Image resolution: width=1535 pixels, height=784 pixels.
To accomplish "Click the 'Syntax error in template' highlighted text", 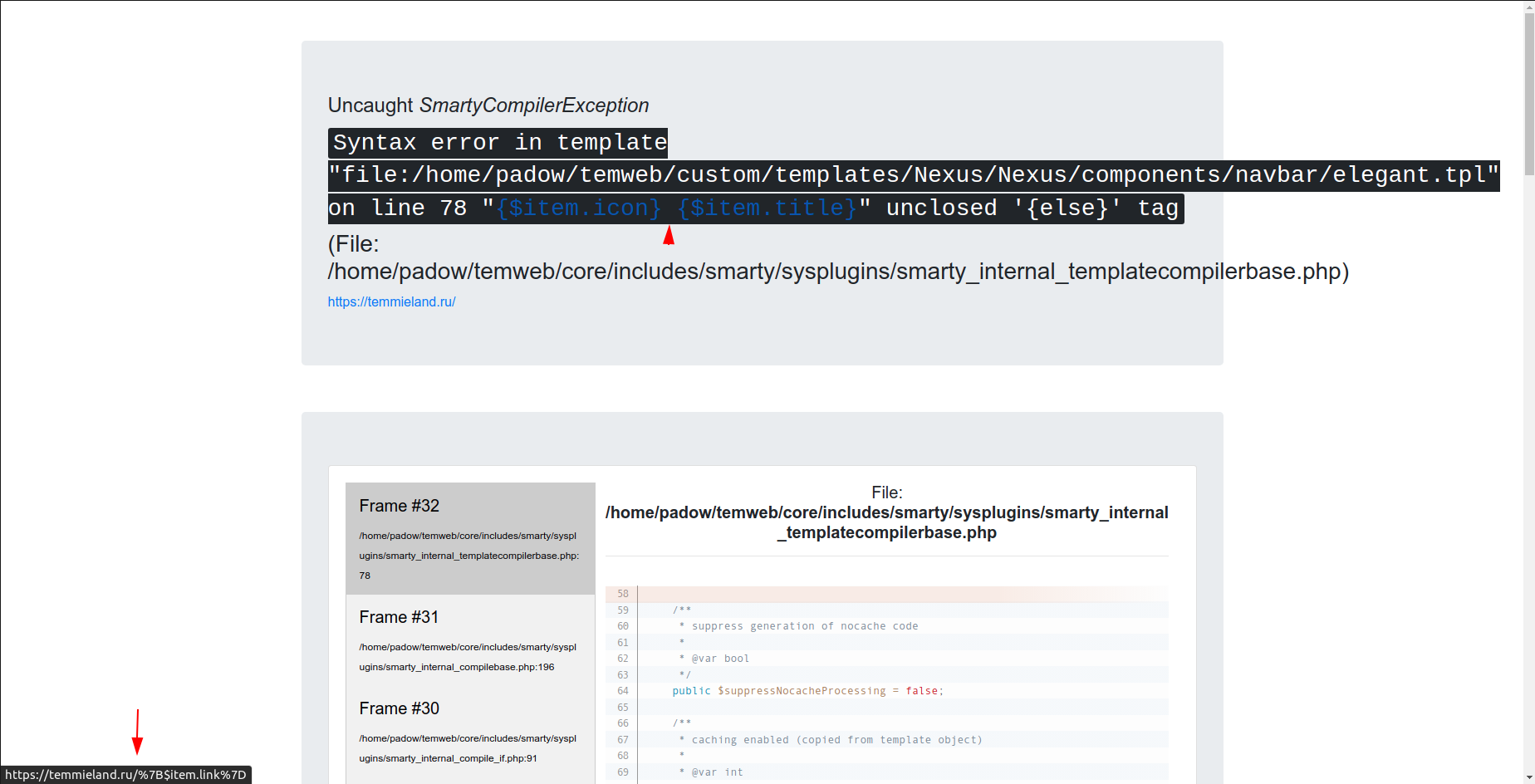I will [x=497, y=142].
